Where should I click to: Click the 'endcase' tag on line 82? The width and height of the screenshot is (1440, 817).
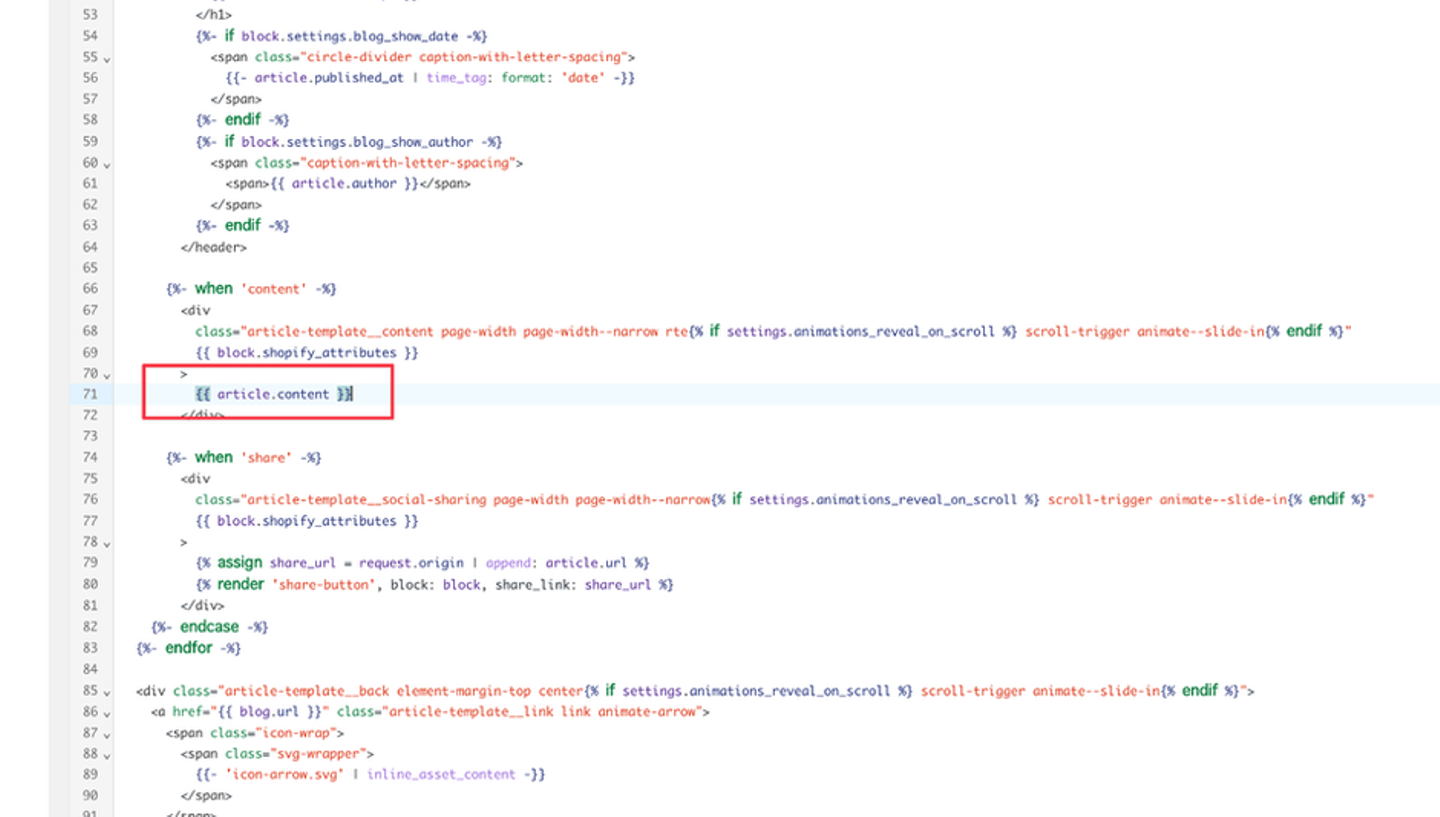point(210,626)
